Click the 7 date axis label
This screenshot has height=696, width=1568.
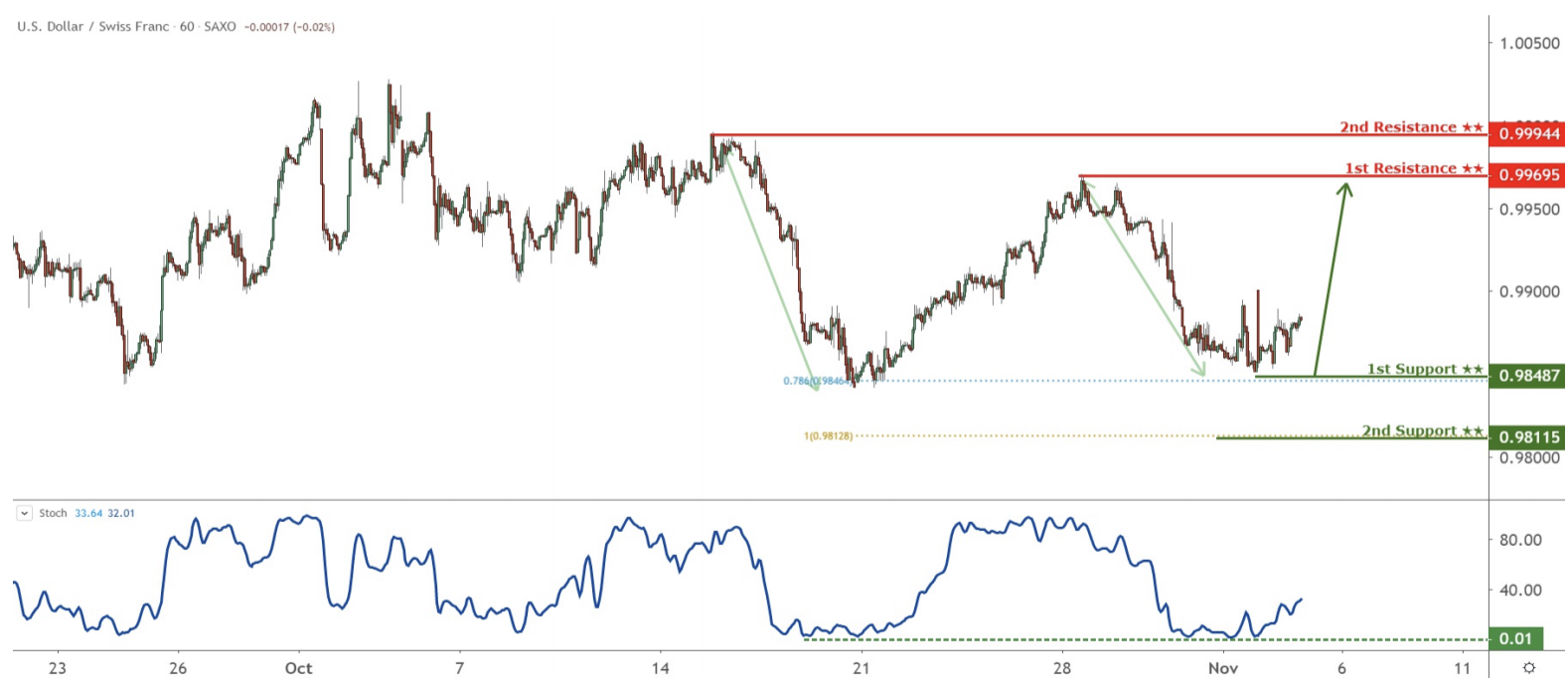(x=459, y=669)
